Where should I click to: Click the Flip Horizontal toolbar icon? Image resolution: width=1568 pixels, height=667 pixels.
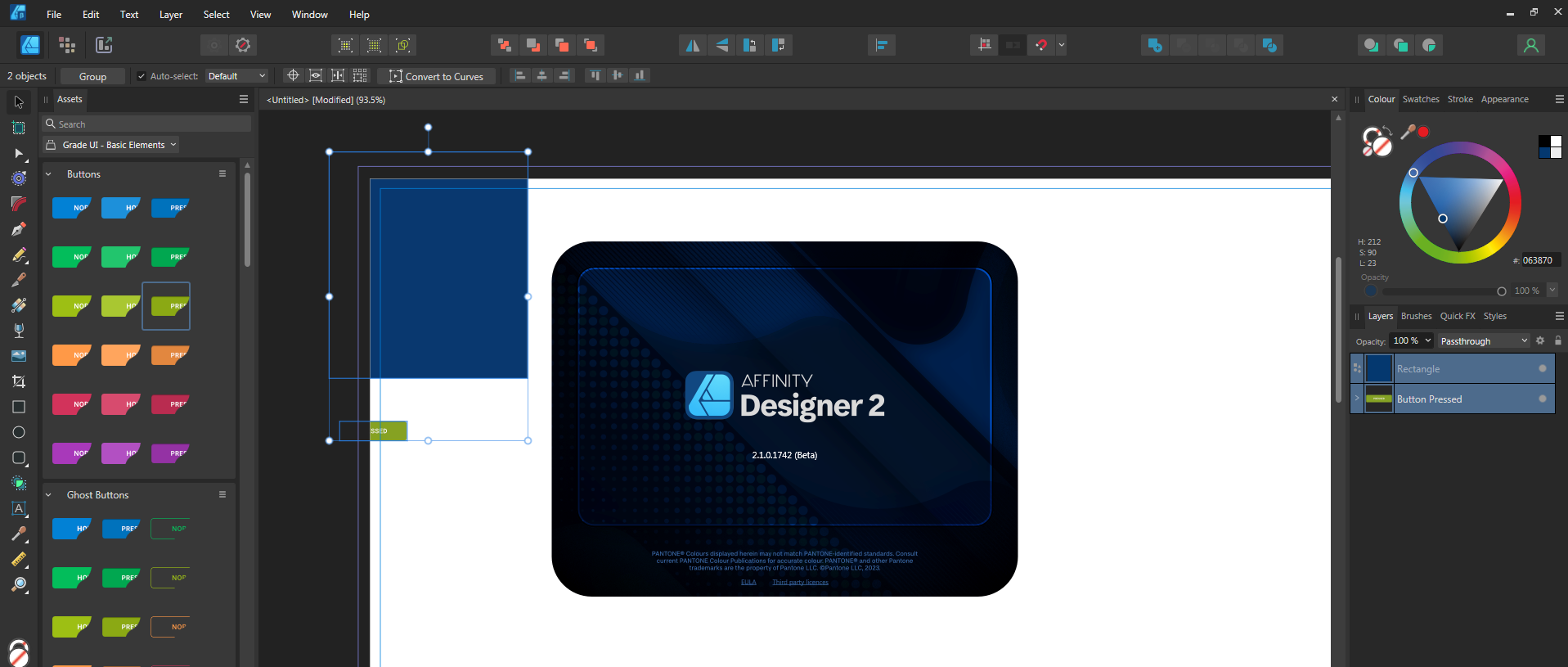click(693, 45)
